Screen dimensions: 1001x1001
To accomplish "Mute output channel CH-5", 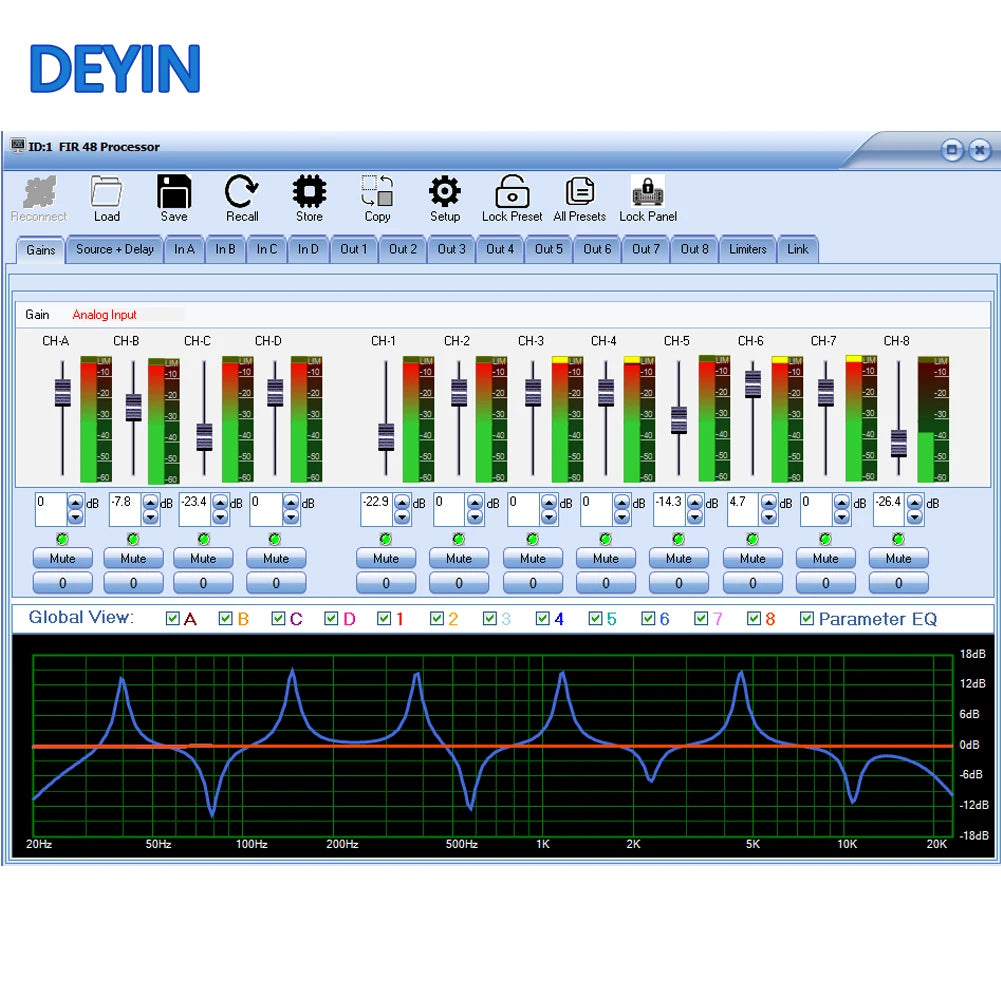I will 679,559.
